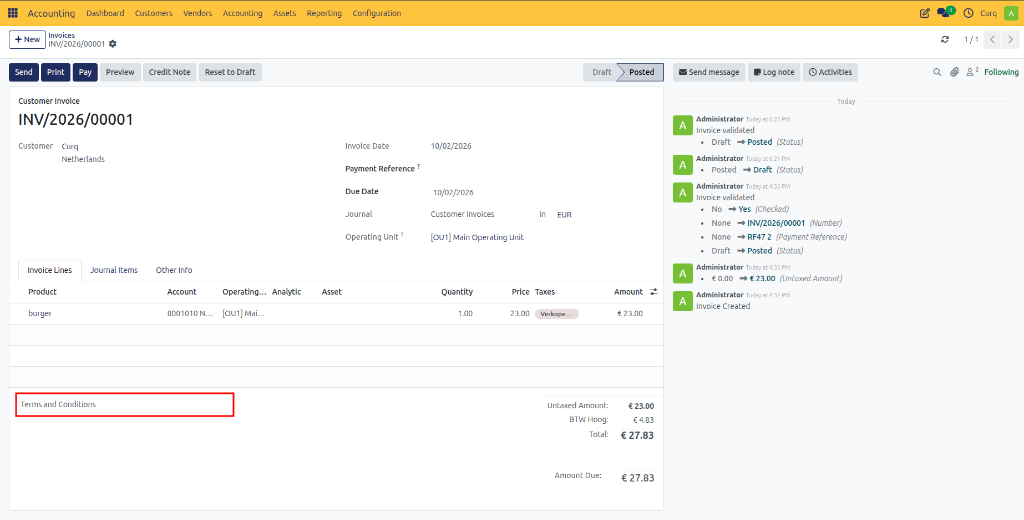This screenshot has height=520, width=1024.
Task: Select the Posted status stage
Action: tap(641, 72)
